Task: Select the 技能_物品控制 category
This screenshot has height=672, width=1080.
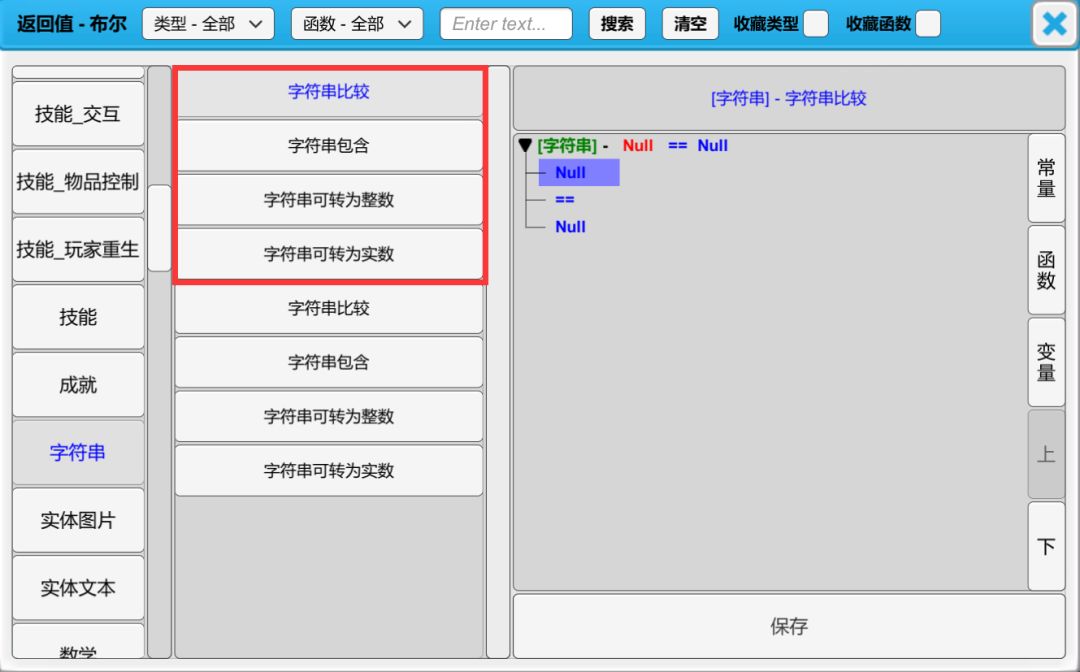Action: tap(78, 182)
